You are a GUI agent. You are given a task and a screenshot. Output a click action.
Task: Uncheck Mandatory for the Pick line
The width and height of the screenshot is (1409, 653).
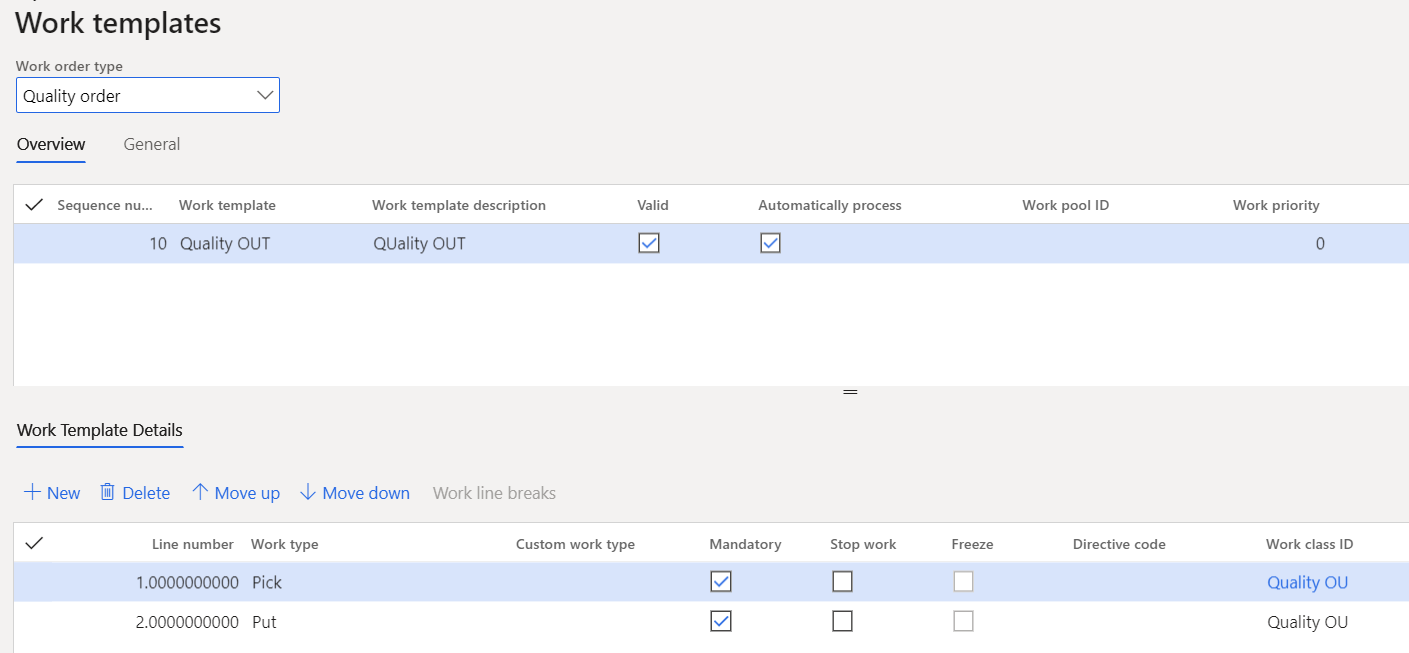point(720,582)
